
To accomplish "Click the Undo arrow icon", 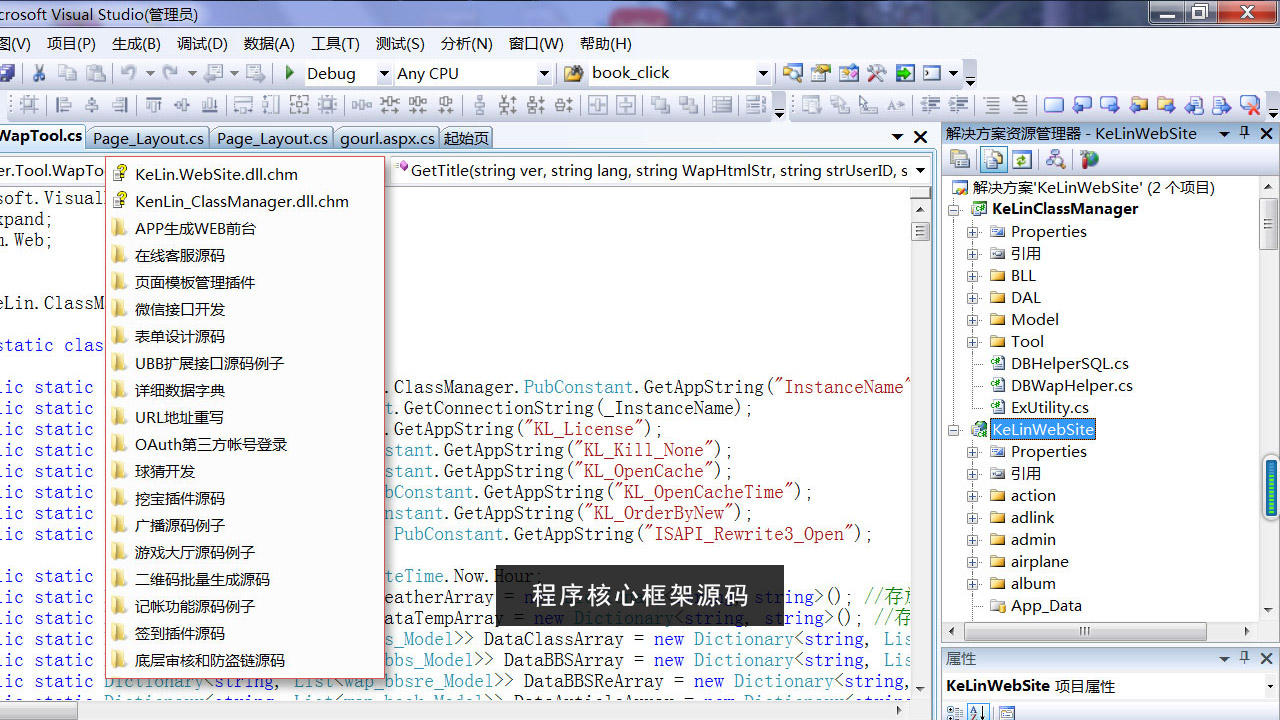I will tap(128, 73).
